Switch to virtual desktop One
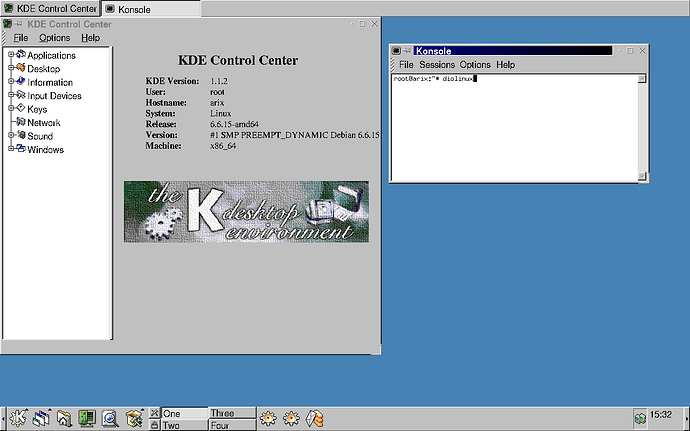 coord(184,413)
